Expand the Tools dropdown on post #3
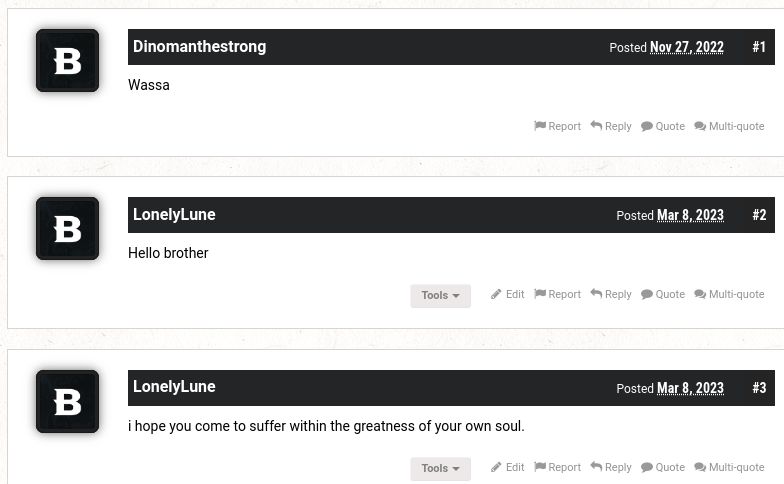This screenshot has width=784, height=484. coord(440,469)
